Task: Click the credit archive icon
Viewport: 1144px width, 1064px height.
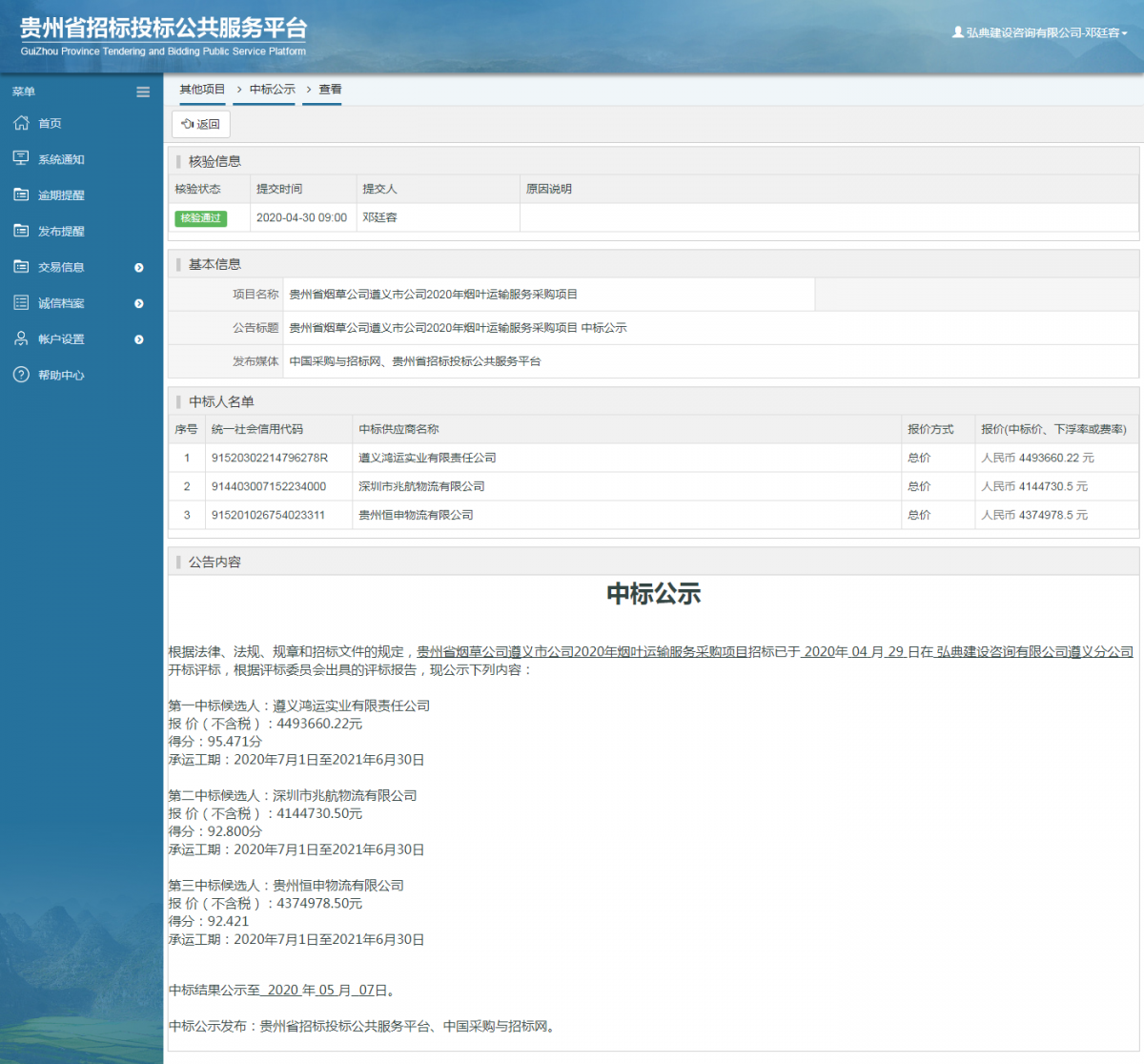Action: pyautogui.click(x=21, y=303)
